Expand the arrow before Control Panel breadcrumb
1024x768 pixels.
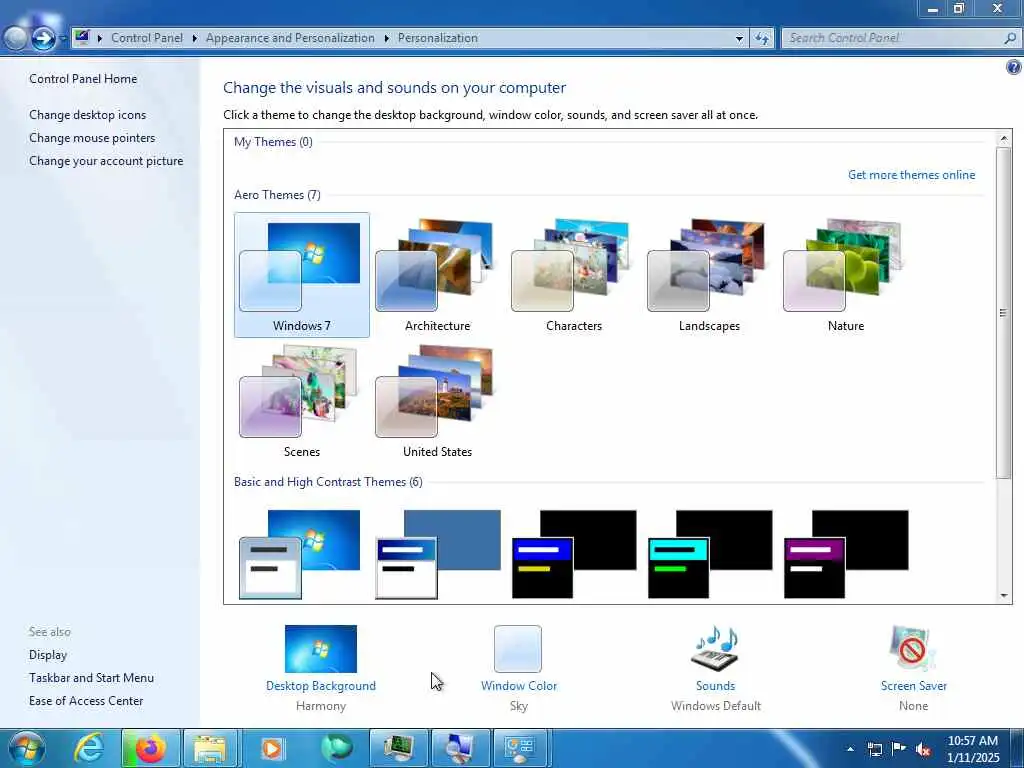click(100, 39)
